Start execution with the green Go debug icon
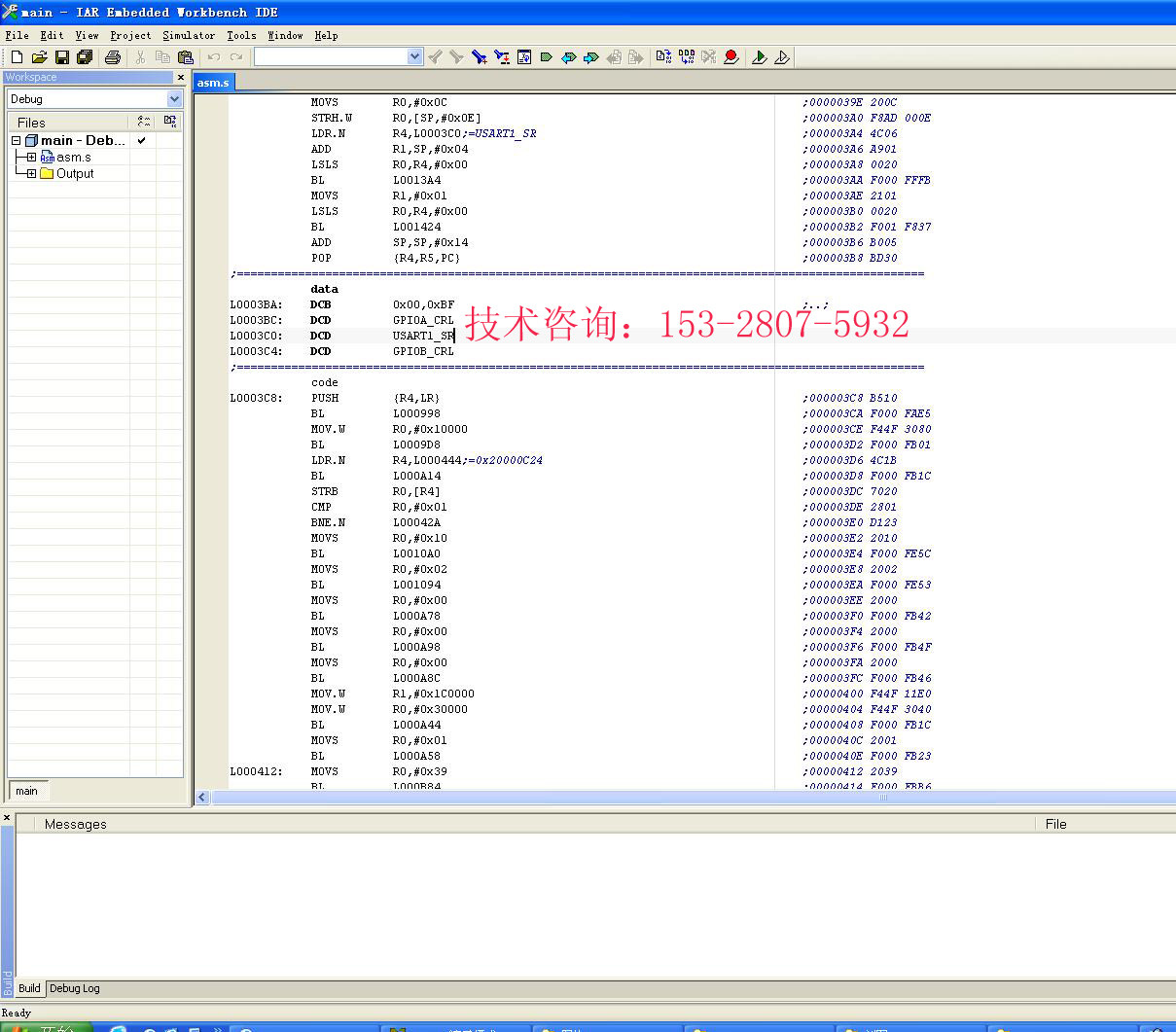1176x1032 pixels. click(x=759, y=57)
